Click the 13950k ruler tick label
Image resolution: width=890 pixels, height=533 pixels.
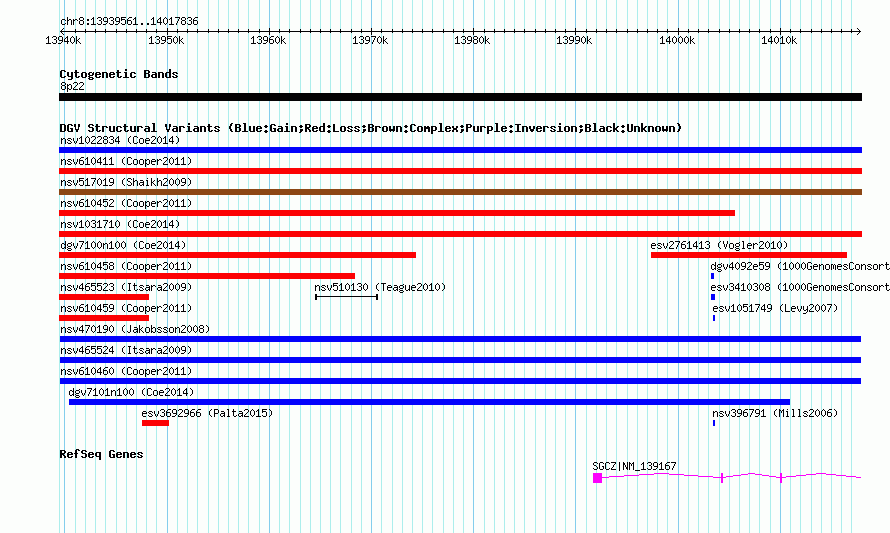[x=166, y=41]
